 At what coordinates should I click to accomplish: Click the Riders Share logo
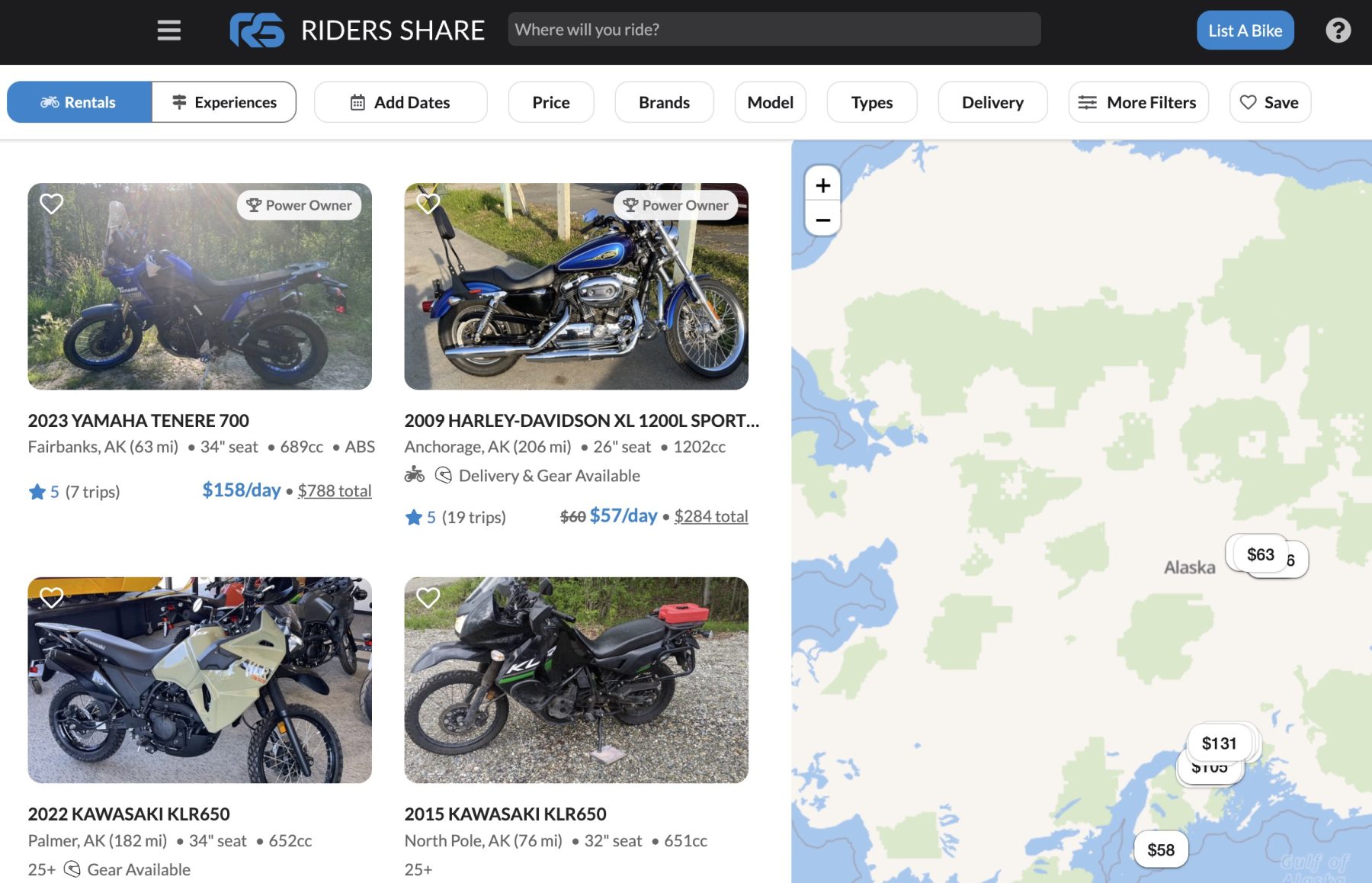(257, 31)
